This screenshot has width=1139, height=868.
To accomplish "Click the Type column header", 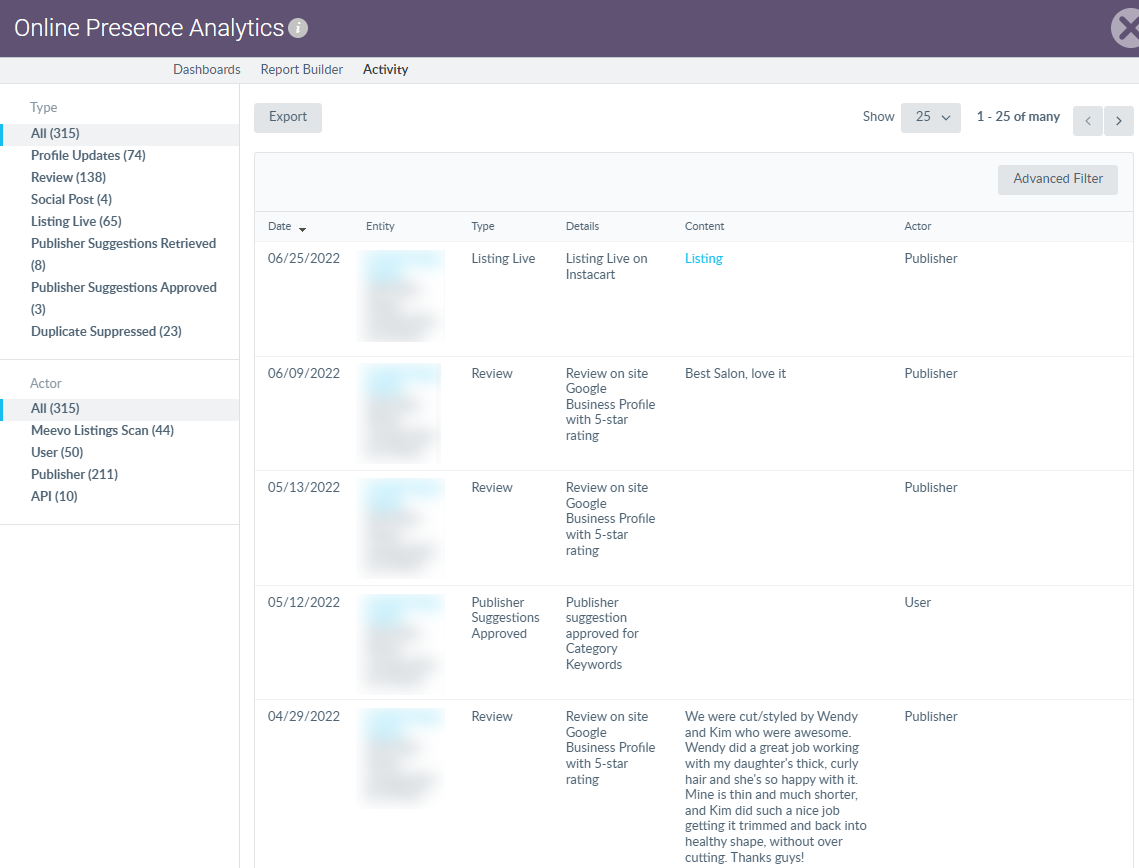I will click(x=482, y=227).
